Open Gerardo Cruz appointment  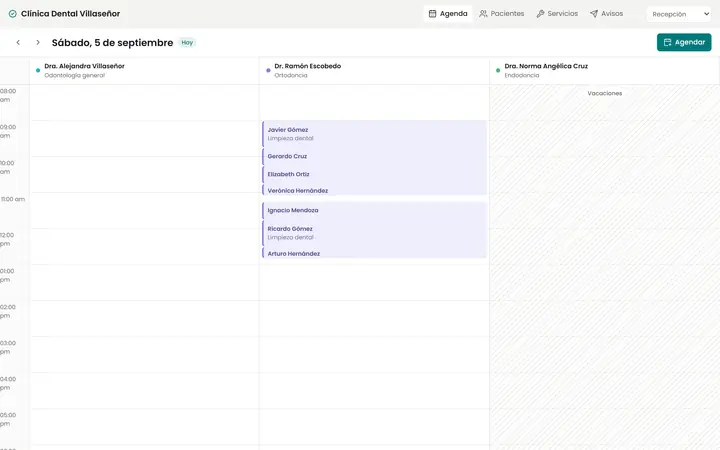(x=374, y=156)
